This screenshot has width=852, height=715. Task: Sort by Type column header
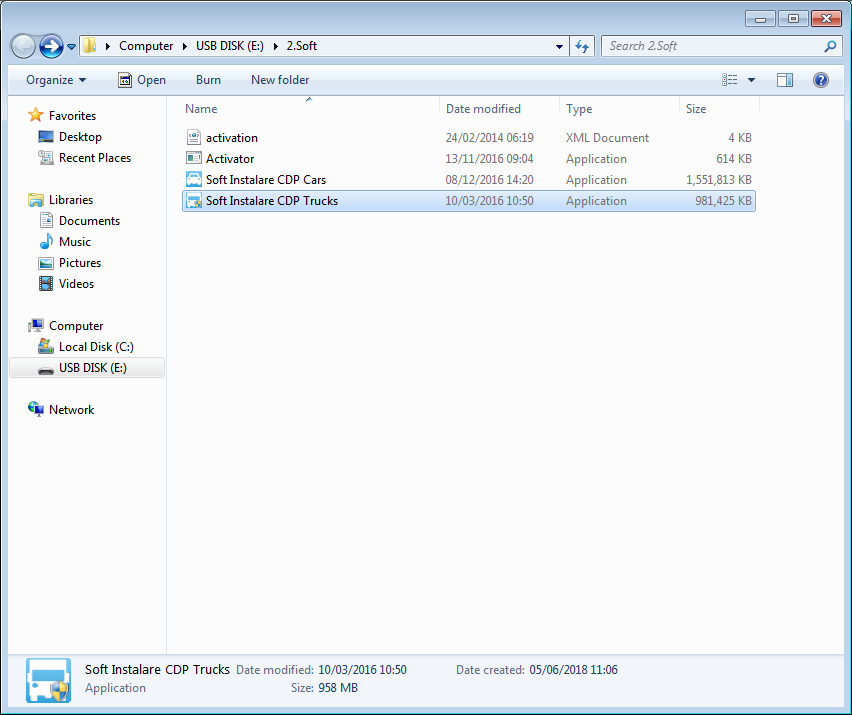pos(579,109)
